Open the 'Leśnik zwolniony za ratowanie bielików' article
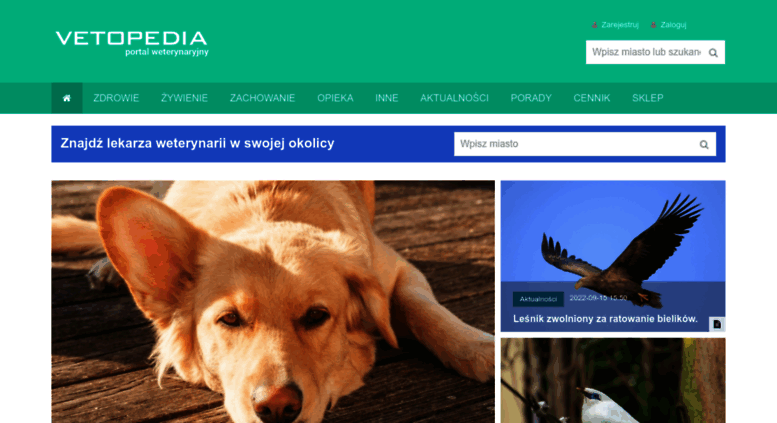777x423 pixels. (x=605, y=319)
